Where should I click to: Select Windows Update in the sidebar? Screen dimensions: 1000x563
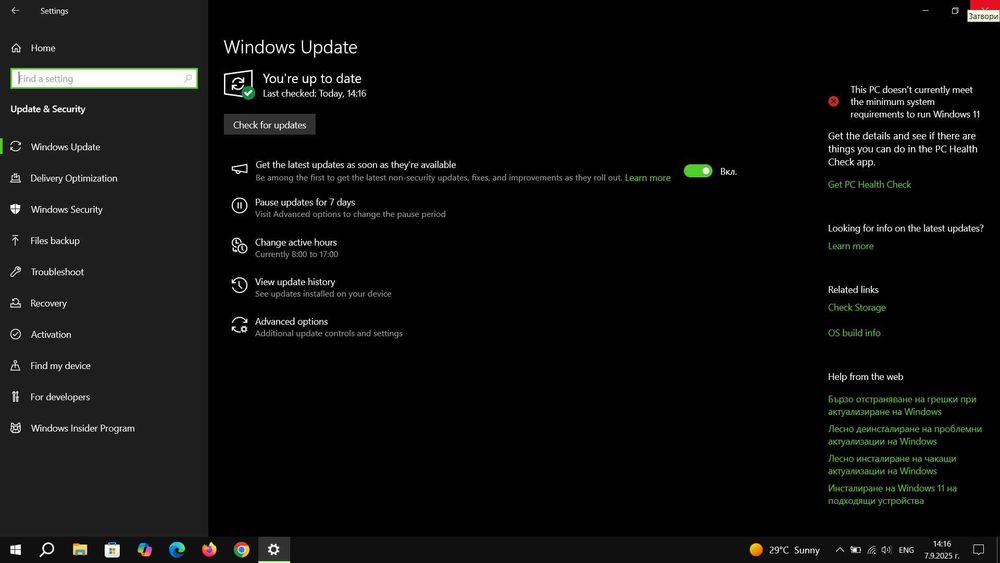tap(104, 147)
